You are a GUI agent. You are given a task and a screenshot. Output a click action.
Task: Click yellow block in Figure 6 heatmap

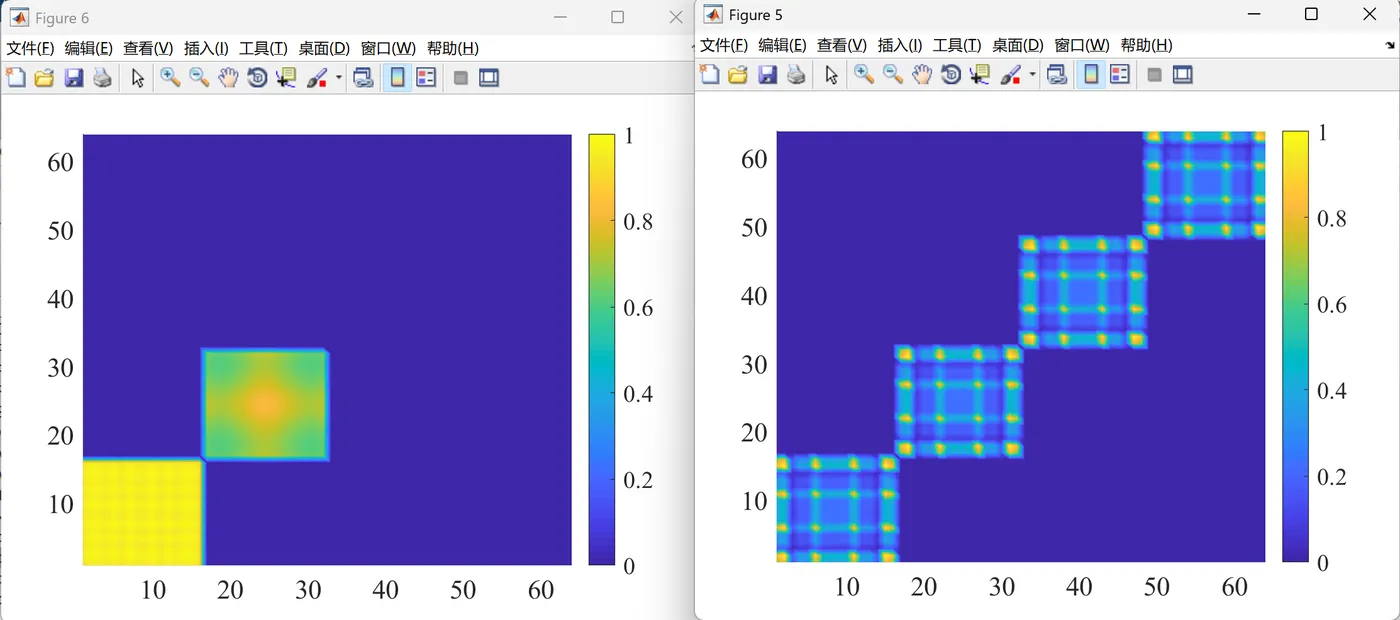coord(143,512)
